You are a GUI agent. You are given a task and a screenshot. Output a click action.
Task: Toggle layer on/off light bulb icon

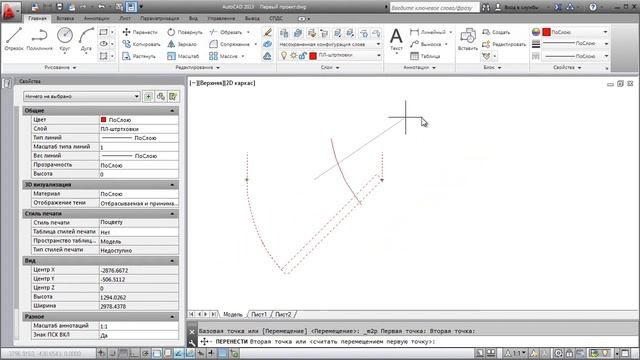[x=284, y=56]
